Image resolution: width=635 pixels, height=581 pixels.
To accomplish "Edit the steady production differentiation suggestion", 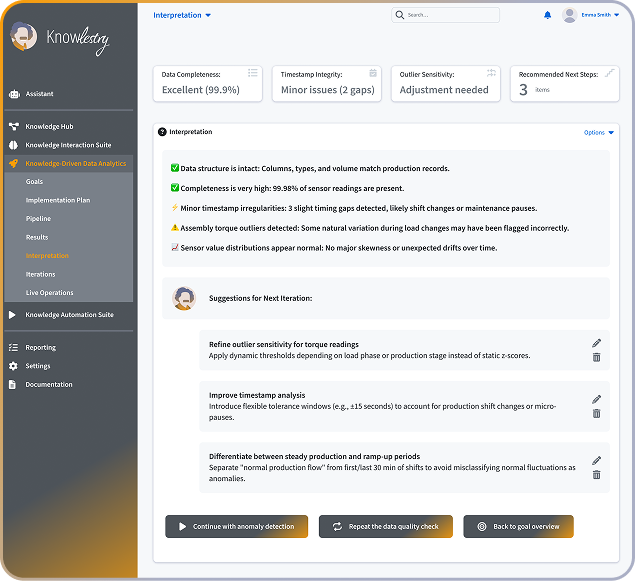I will (597, 460).
